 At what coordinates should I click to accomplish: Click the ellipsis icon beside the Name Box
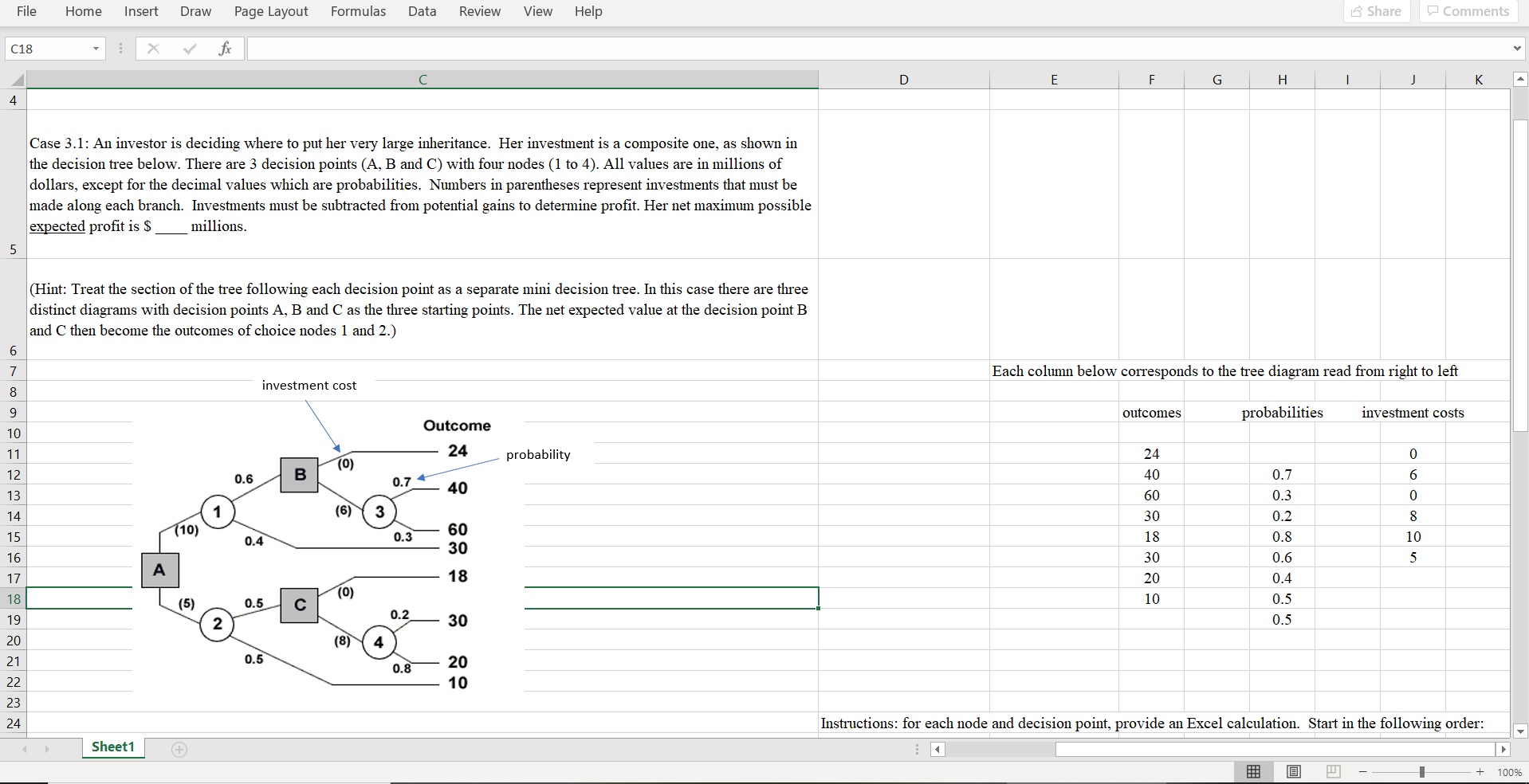pos(120,49)
